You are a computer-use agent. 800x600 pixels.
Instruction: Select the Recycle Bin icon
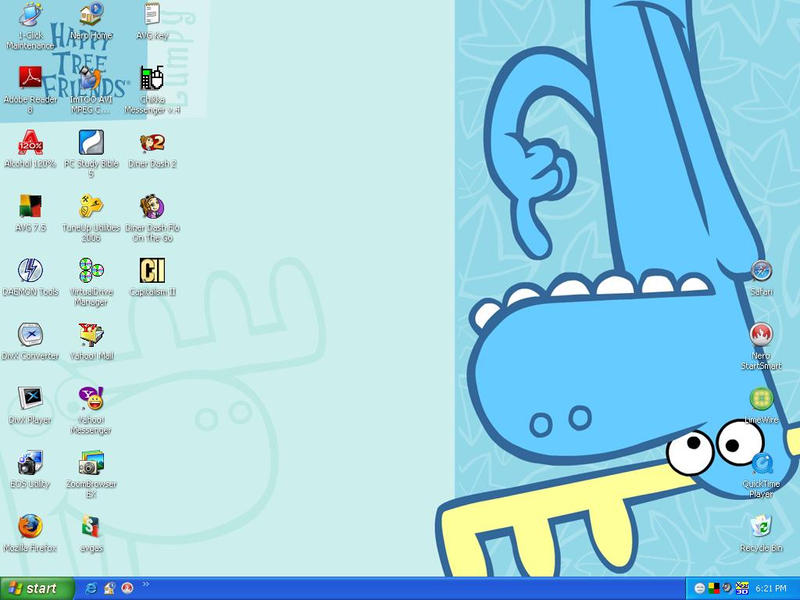761,527
